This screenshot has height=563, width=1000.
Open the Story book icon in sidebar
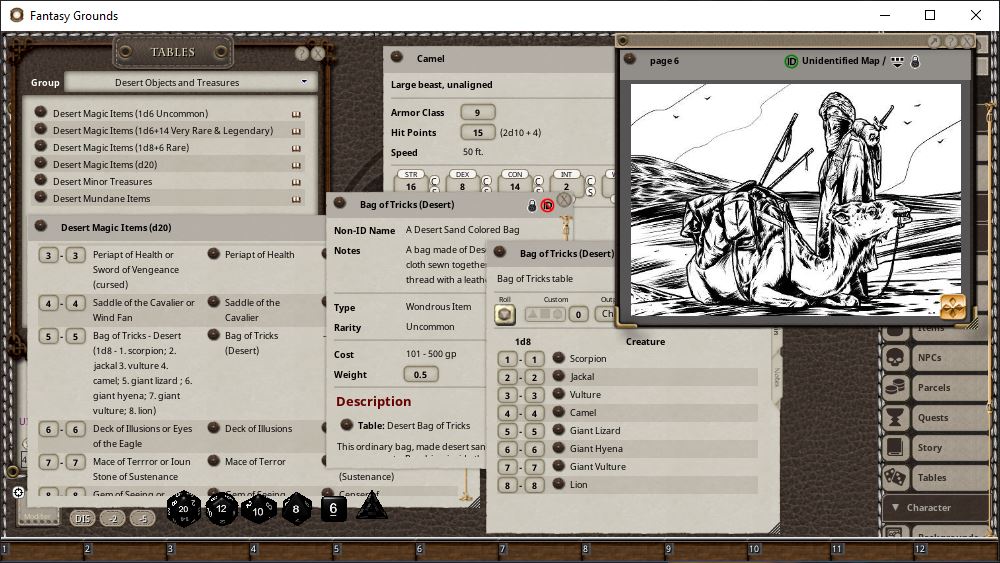tap(895, 448)
